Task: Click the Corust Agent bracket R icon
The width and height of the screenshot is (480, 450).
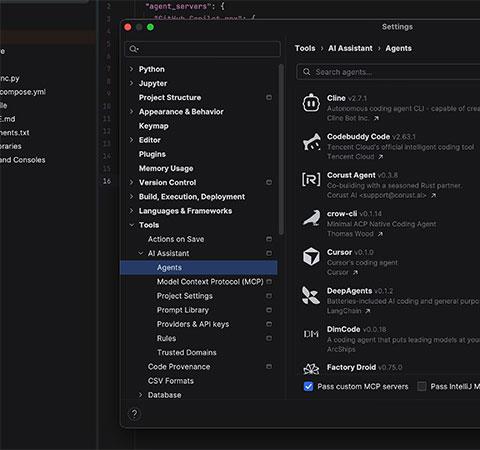Action: click(311, 180)
